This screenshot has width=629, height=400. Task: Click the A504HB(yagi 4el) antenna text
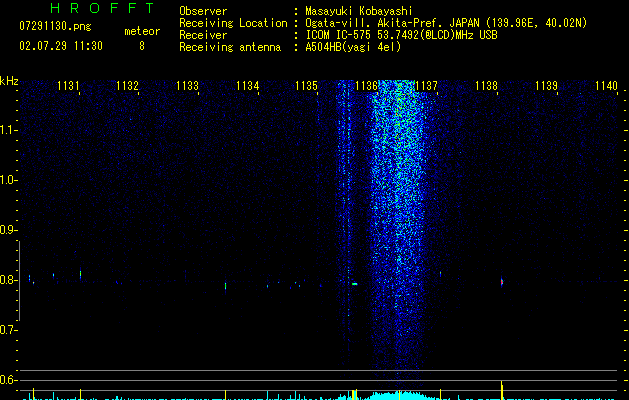(353, 47)
